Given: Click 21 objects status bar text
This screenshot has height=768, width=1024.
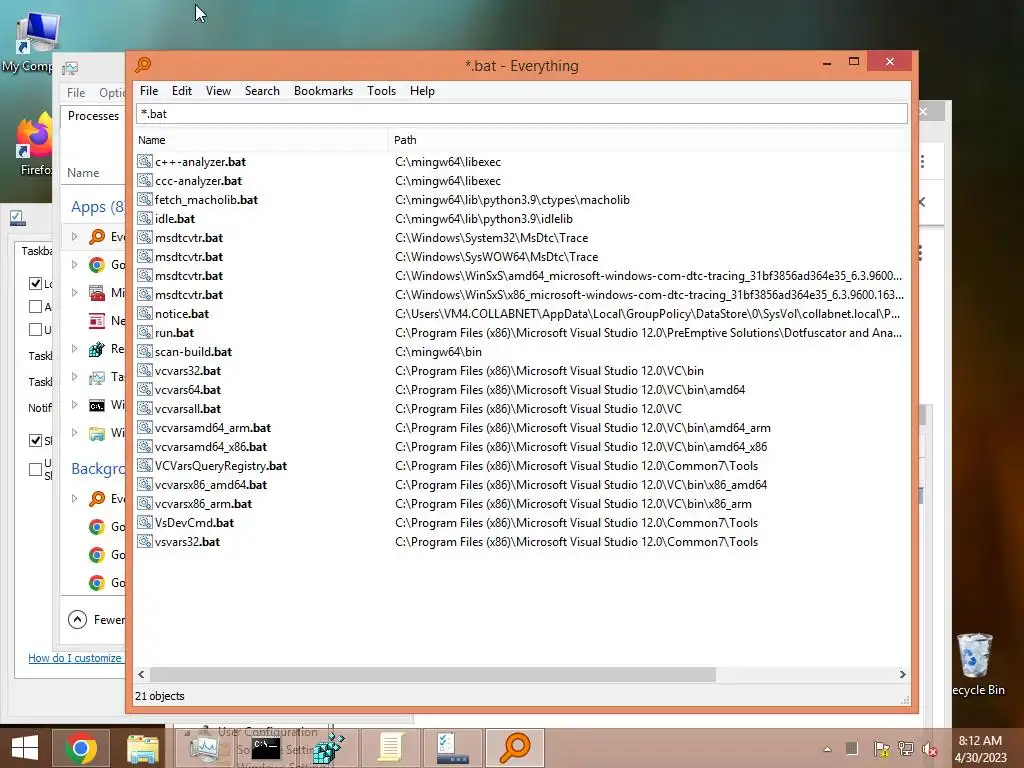Looking at the screenshot, I should [x=160, y=696].
